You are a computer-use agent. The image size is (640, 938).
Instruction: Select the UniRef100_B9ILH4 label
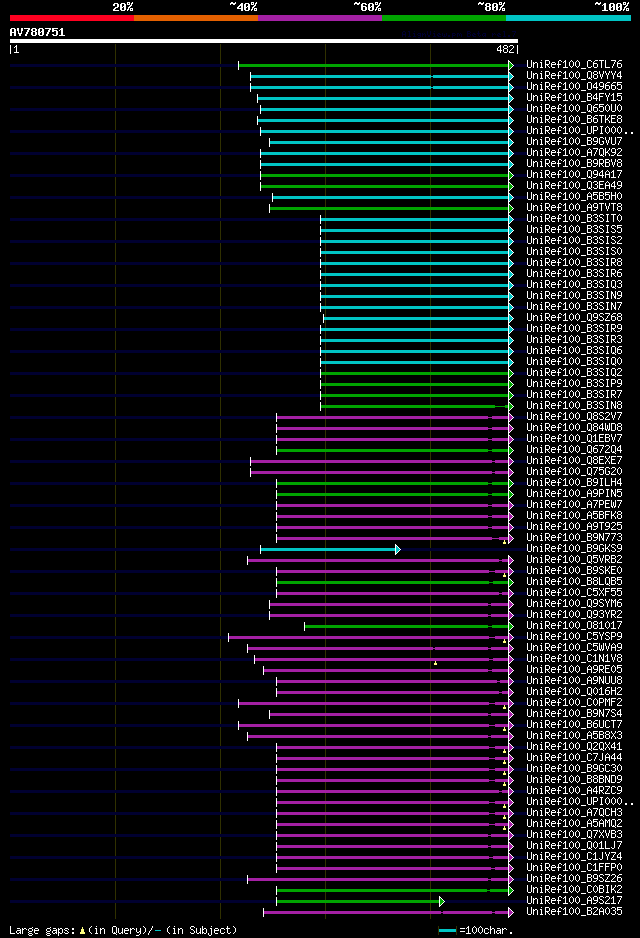coord(574,482)
